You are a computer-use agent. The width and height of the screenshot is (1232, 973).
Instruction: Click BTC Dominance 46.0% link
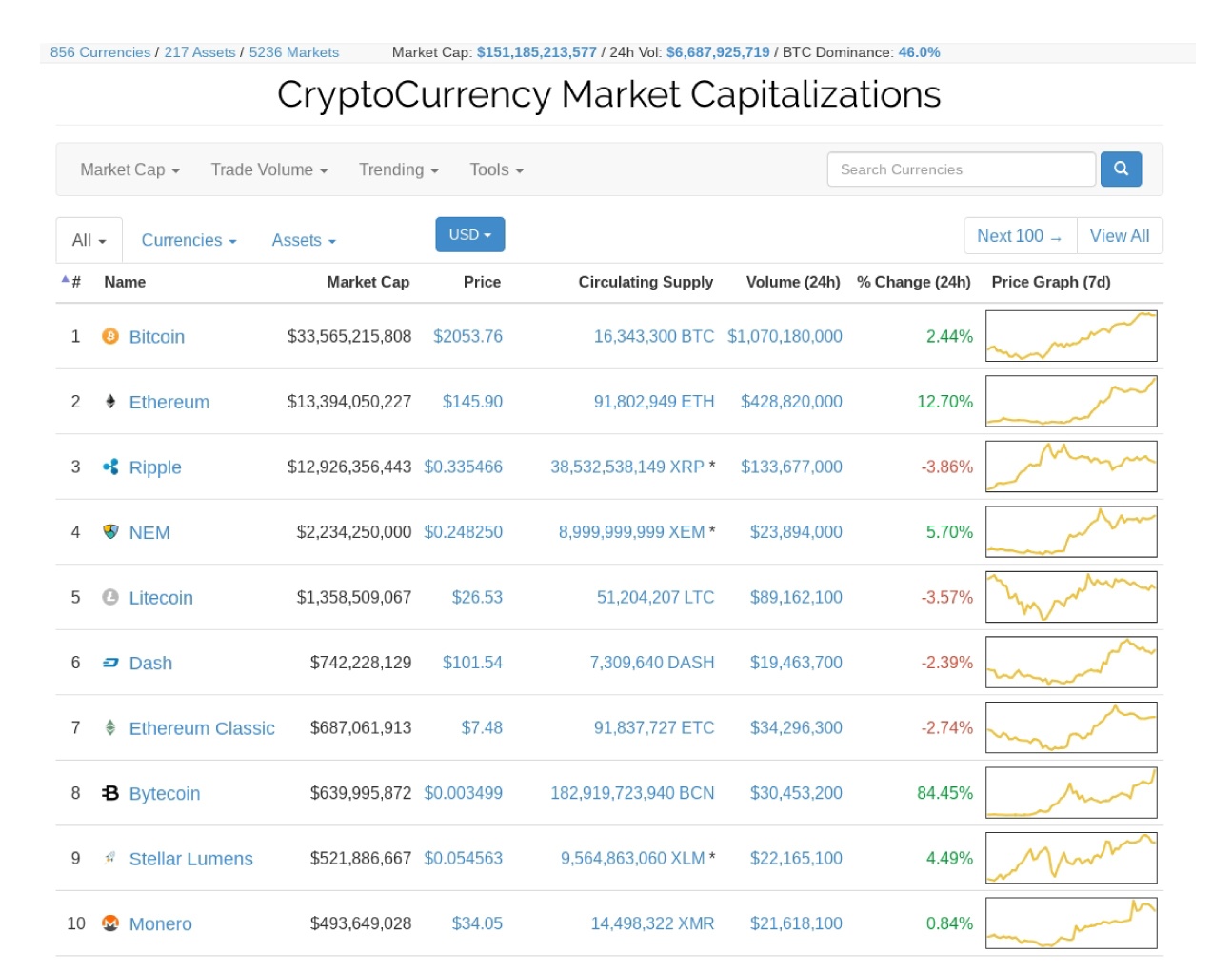[x=919, y=52]
